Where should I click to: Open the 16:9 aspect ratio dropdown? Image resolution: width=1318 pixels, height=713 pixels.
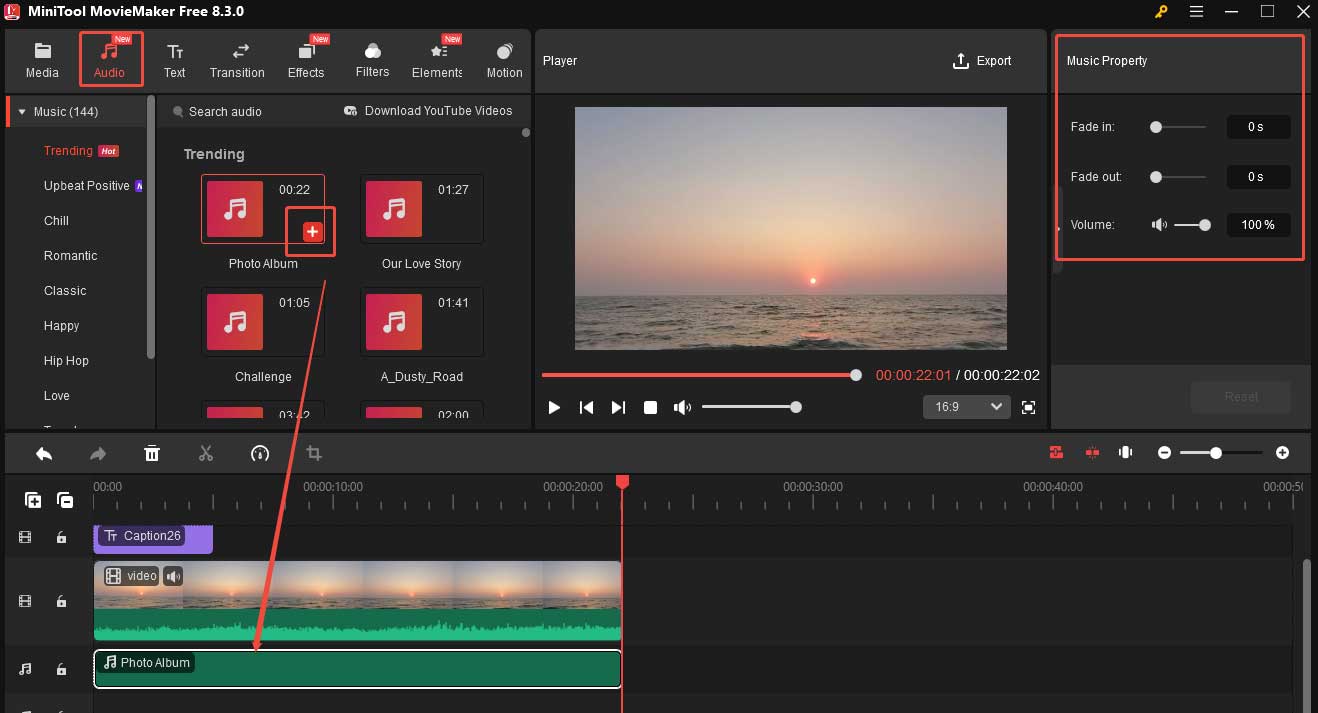click(965, 407)
